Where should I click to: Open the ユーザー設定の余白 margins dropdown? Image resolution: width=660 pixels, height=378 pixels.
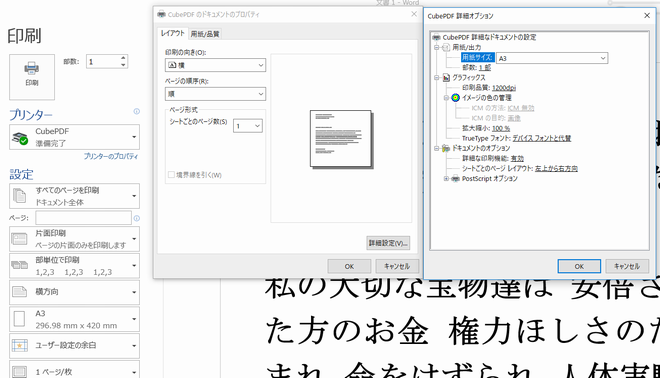tap(75, 346)
